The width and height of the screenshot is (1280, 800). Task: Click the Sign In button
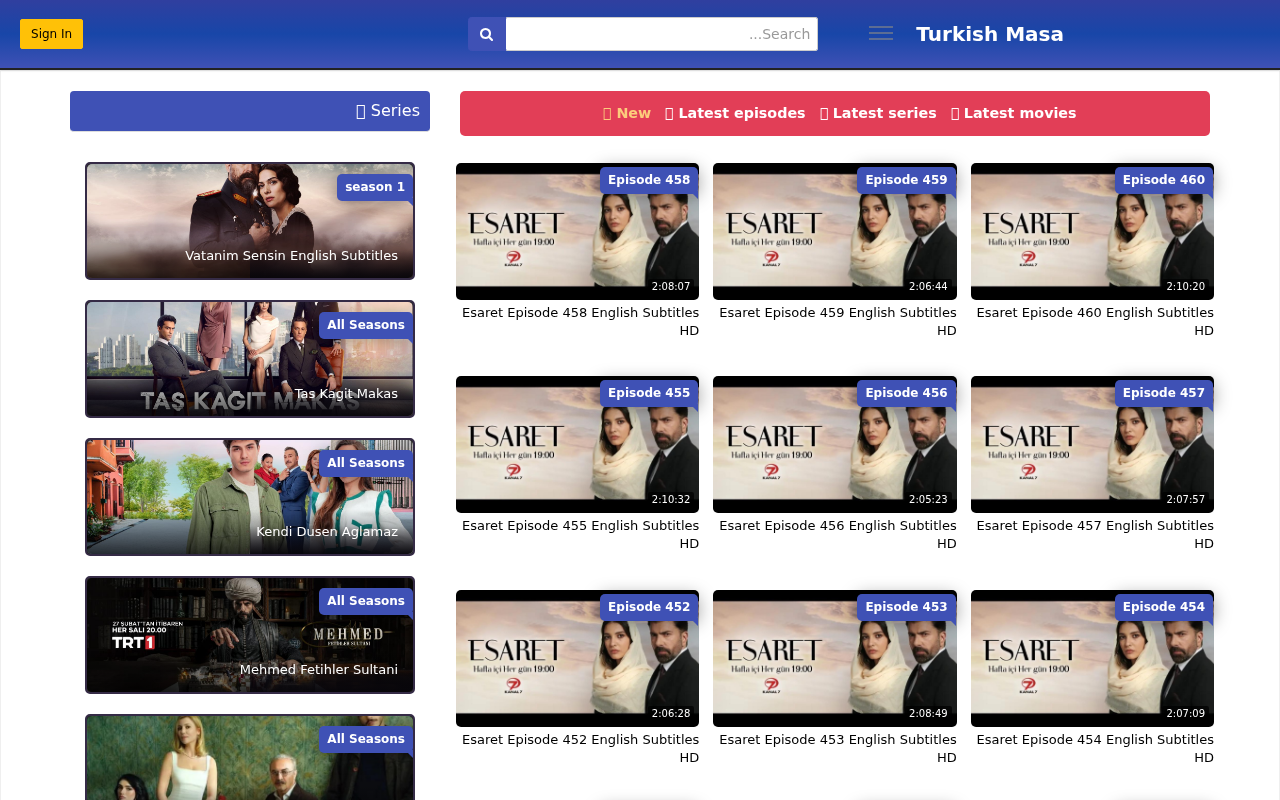[51, 34]
